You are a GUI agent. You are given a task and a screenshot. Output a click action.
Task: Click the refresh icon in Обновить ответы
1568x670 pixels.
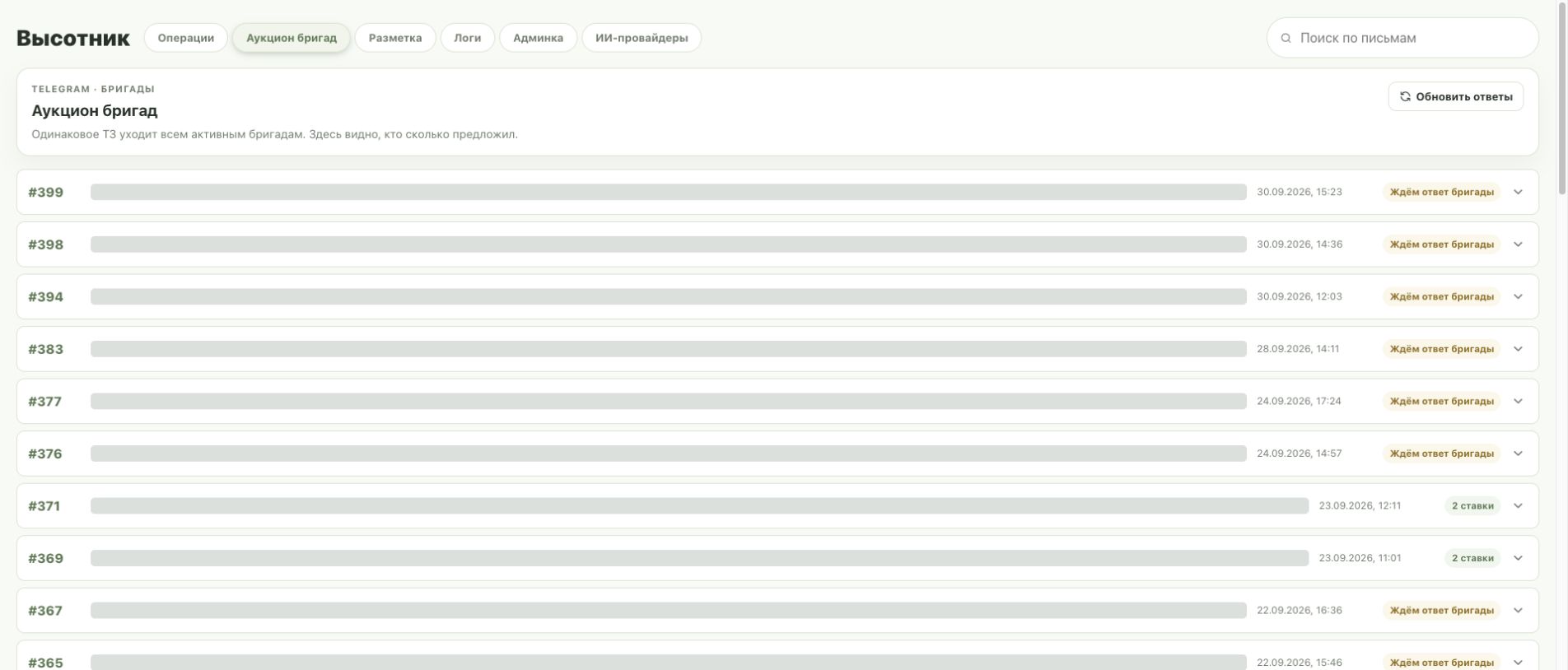click(1405, 96)
